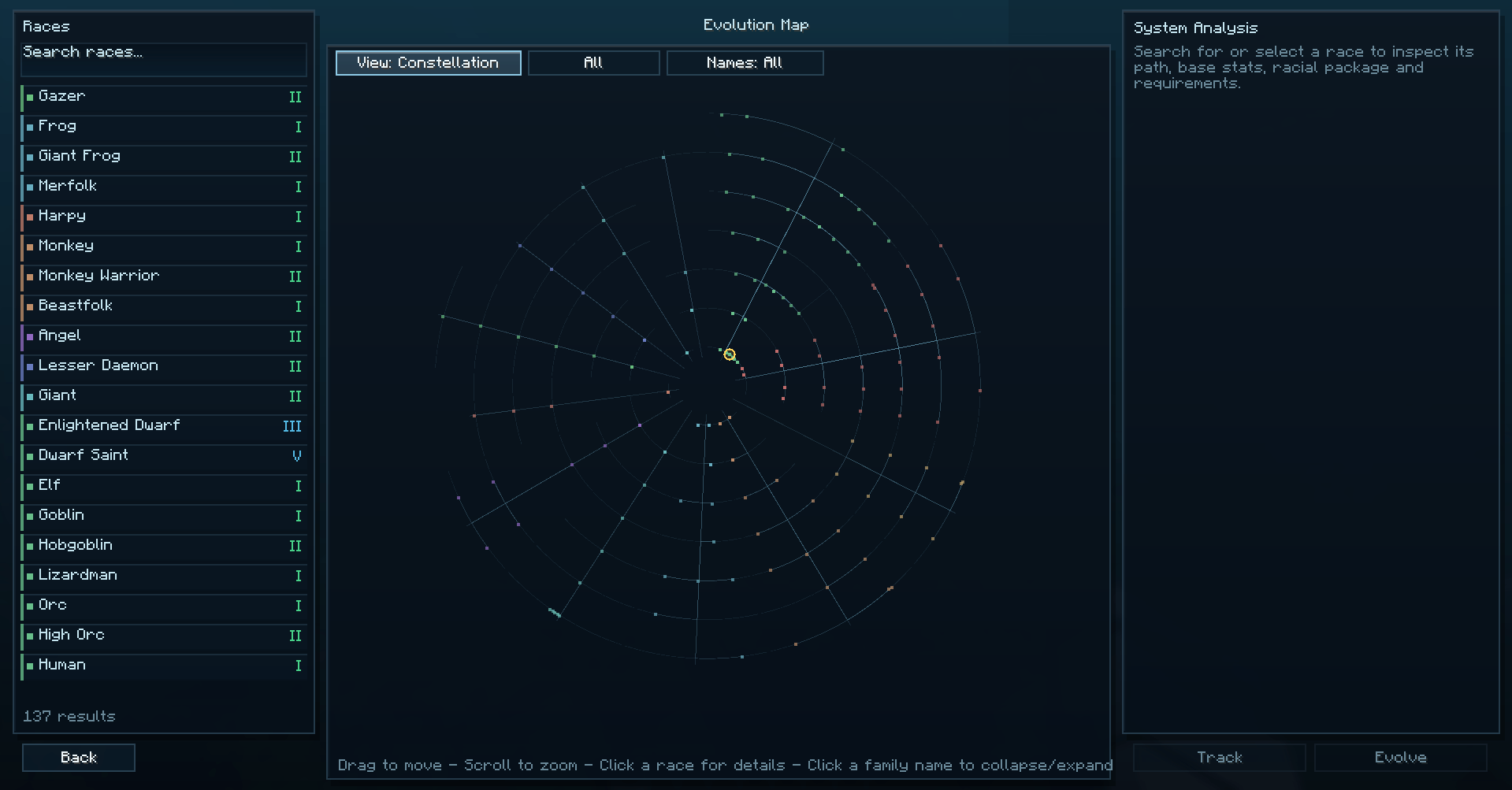Choose Monkey Warrior from the races

tap(164, 276)
